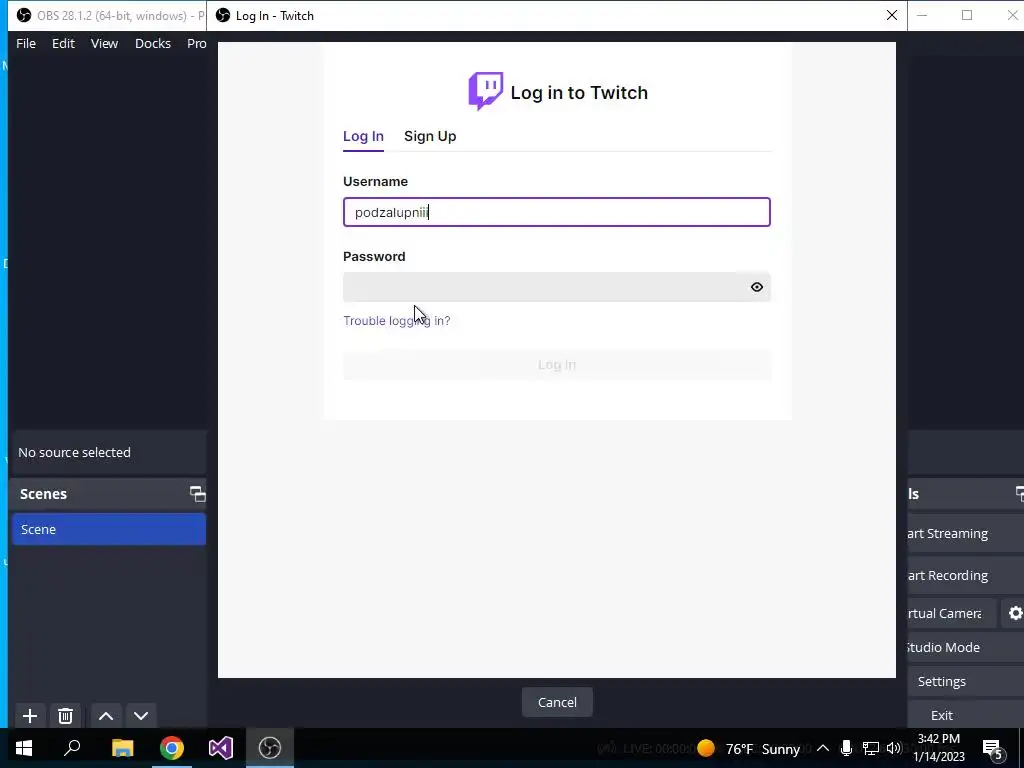Move scene up with arrow icon
Screen dimensions: 1024x768
(106, 716)
